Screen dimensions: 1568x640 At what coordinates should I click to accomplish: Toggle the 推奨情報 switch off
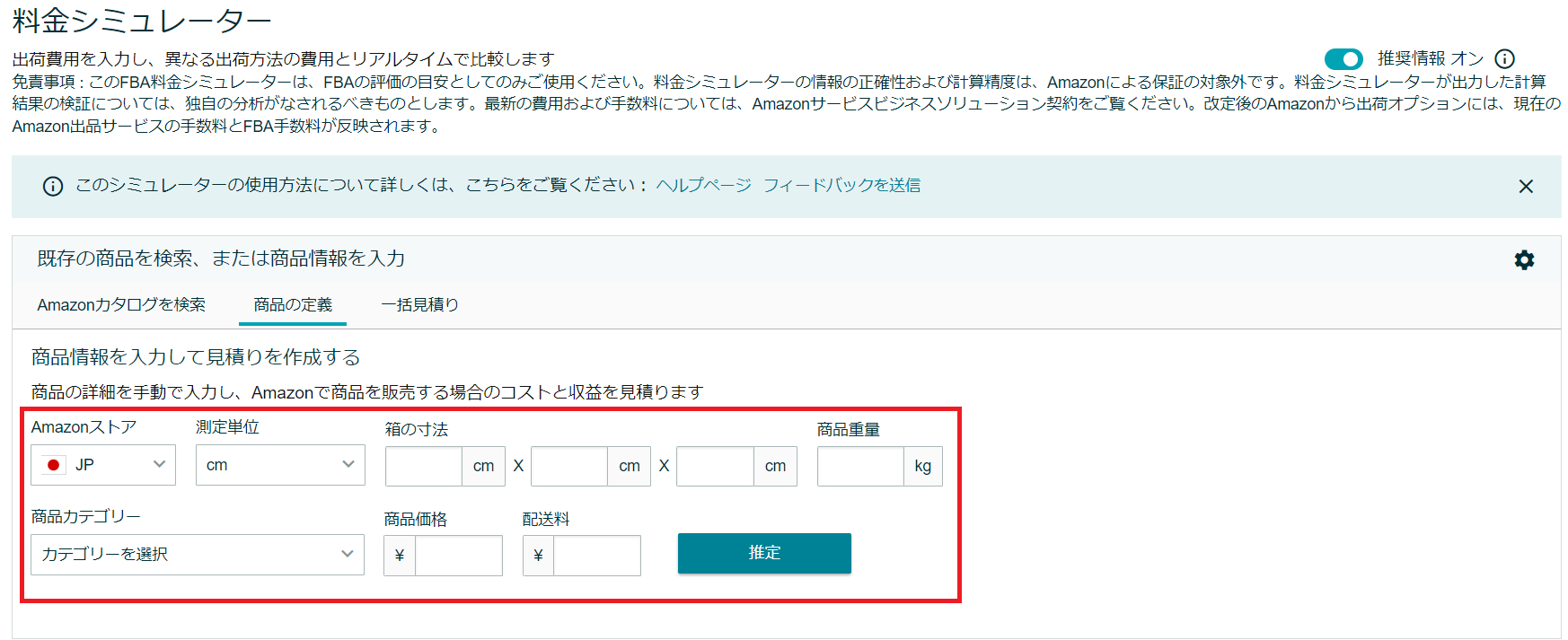tap(1343, 59)
